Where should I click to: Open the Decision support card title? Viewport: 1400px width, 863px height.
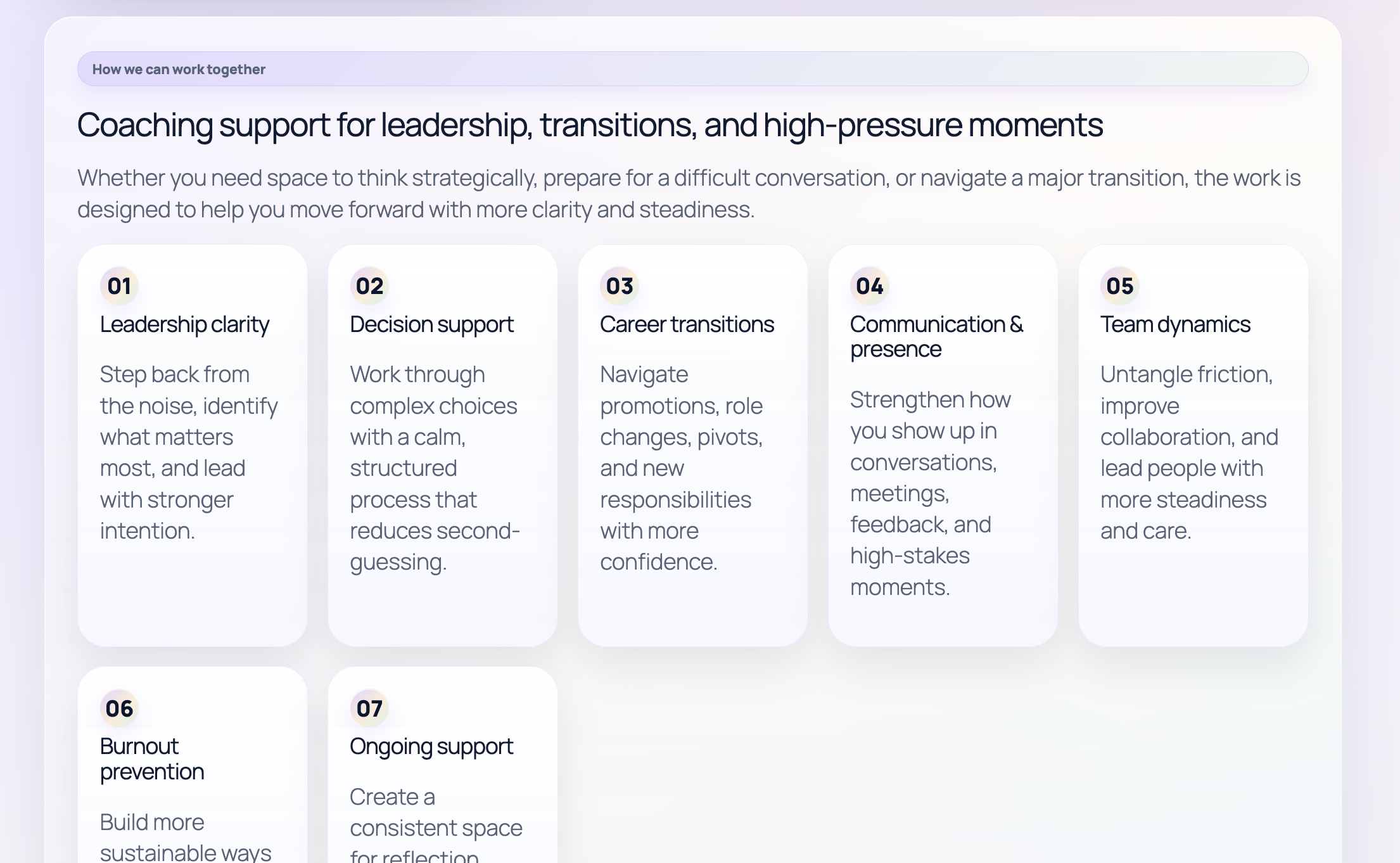coord(431,324)
